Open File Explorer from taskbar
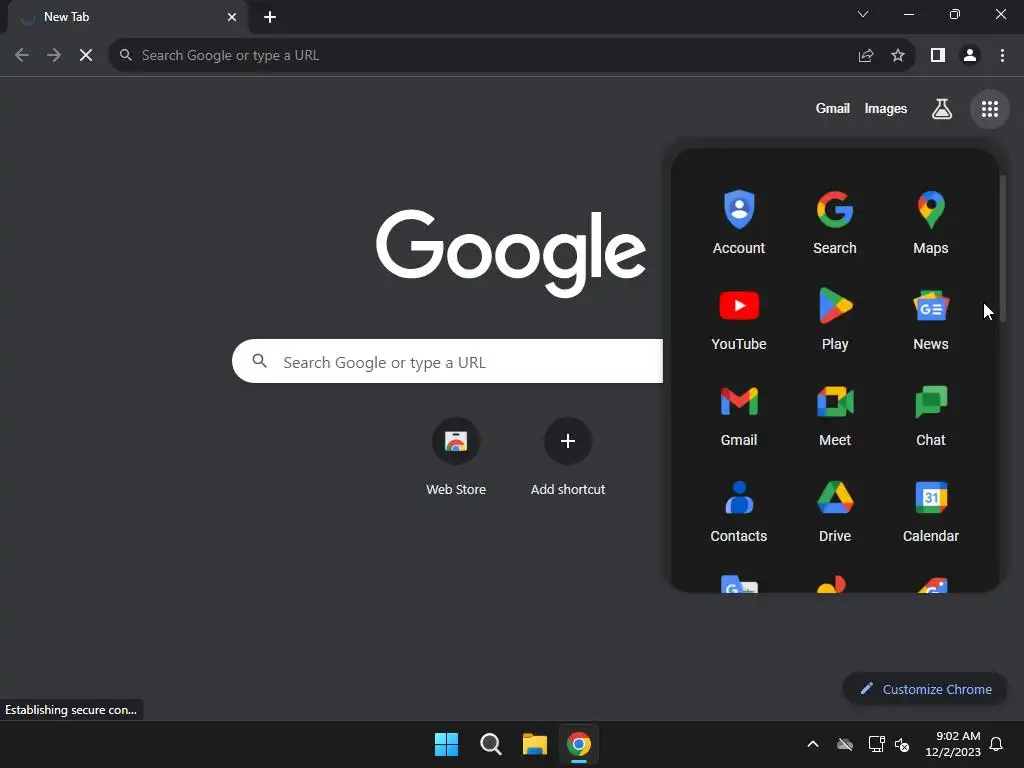The image size is (1024, 768). click(534, 744)
